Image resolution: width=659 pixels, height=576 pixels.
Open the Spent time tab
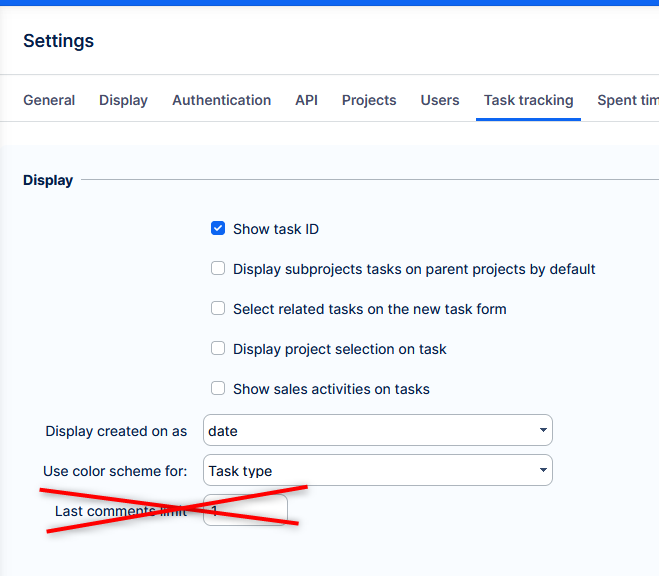[x=627, y=100]
